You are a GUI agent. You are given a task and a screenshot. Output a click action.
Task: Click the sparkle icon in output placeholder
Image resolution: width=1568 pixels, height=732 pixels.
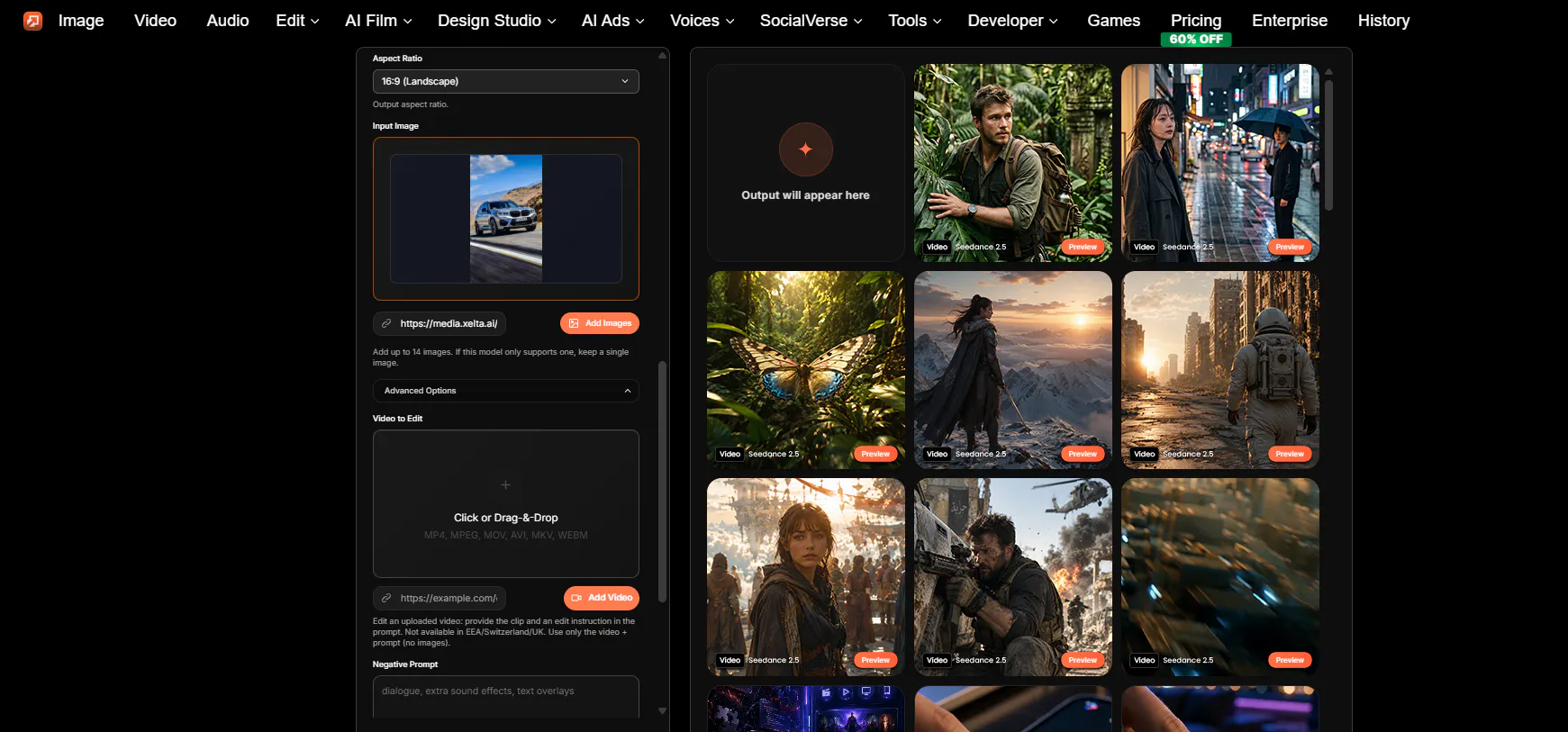[x=806, y=149]
